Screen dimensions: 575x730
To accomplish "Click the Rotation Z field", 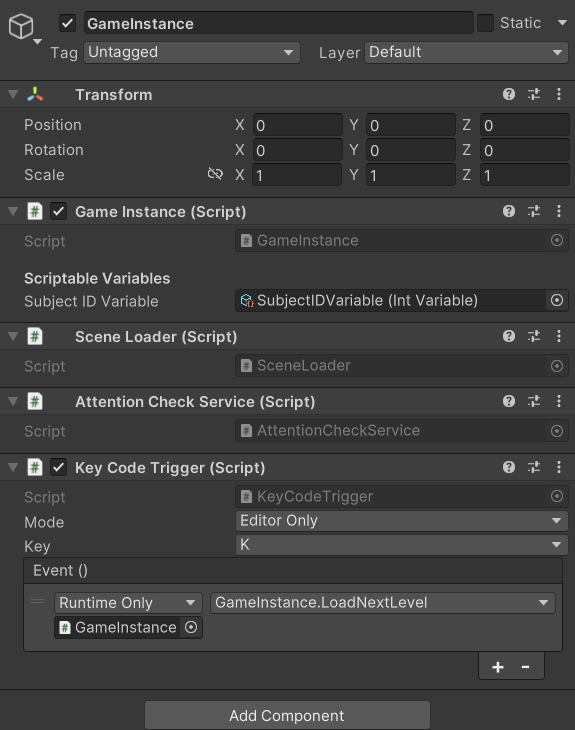I will (x=525, y=150).
